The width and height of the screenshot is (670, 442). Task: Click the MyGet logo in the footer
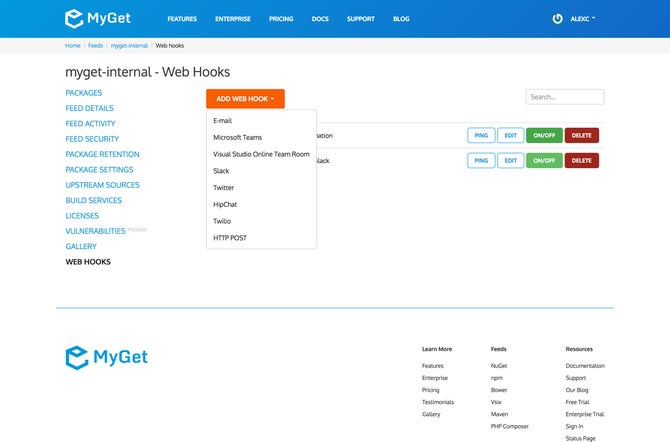106,357
